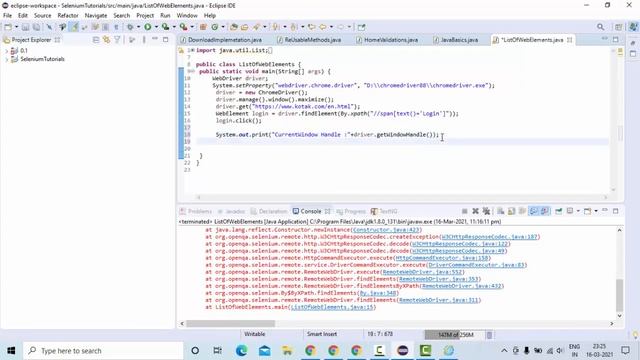Toggle Pin Console button
This screenshot has height=360, width=640.
click(x=559, y=211)
